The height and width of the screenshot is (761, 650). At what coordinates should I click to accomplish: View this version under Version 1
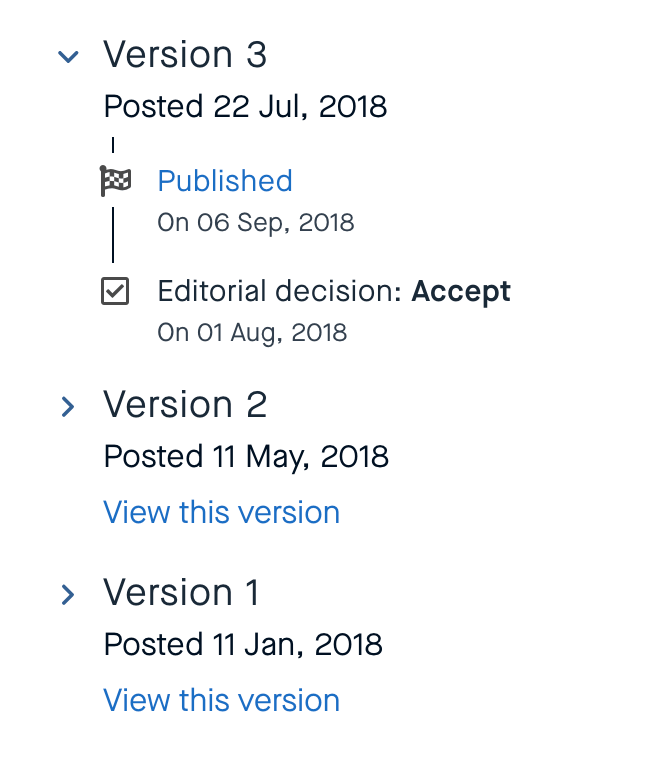[x=221, y=701]
